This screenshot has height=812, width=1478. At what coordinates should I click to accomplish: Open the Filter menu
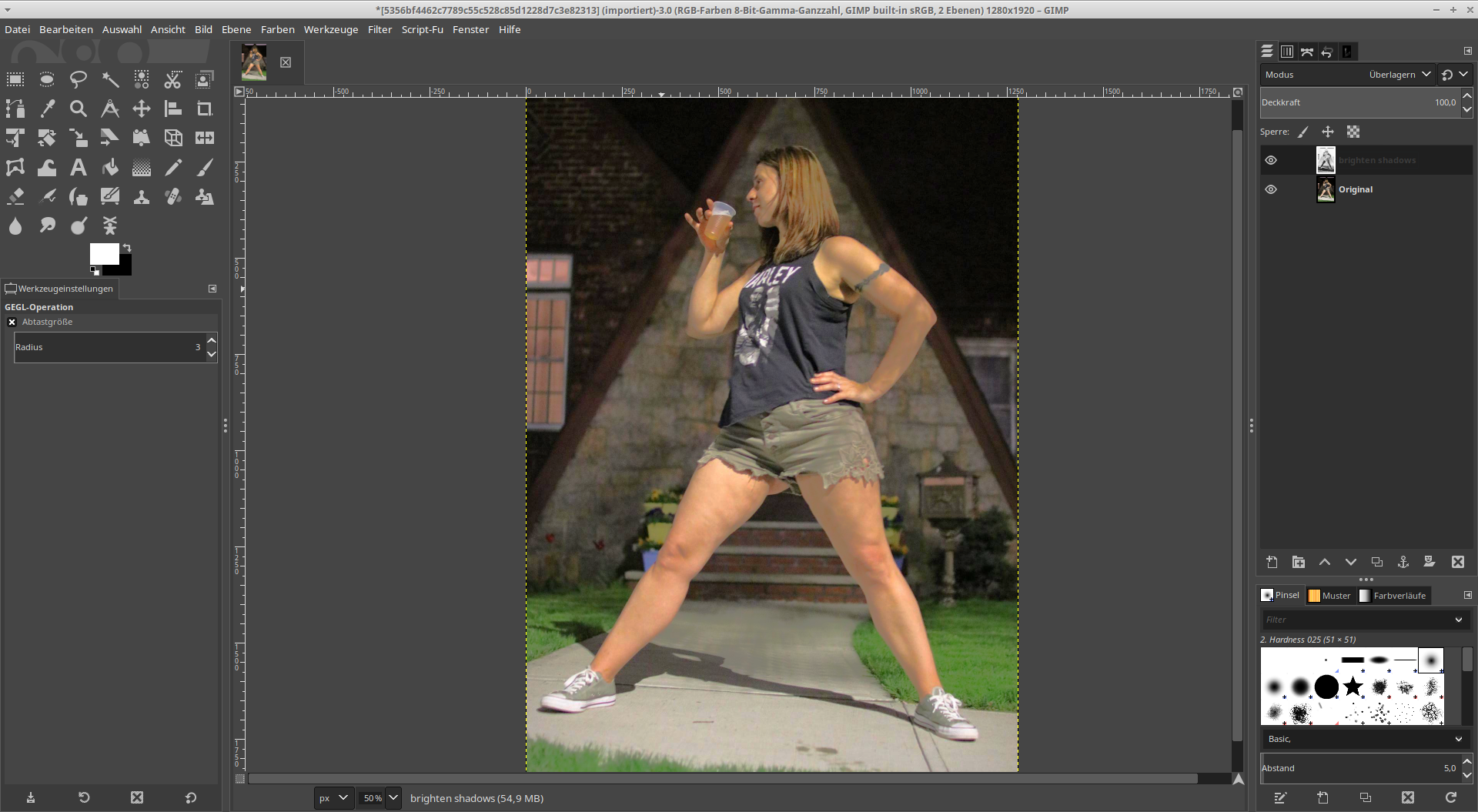380,29
